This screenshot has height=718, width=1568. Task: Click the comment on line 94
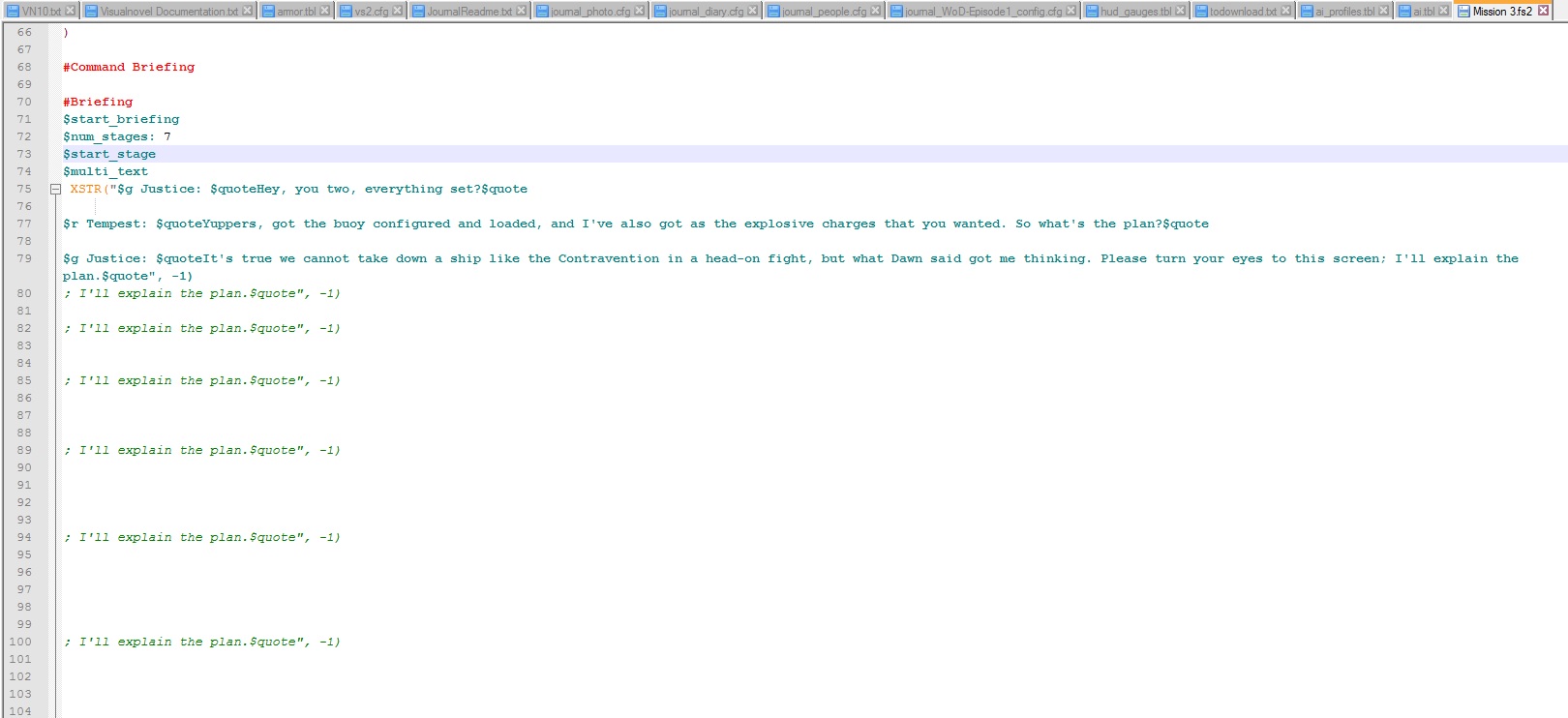pos(202,537)
